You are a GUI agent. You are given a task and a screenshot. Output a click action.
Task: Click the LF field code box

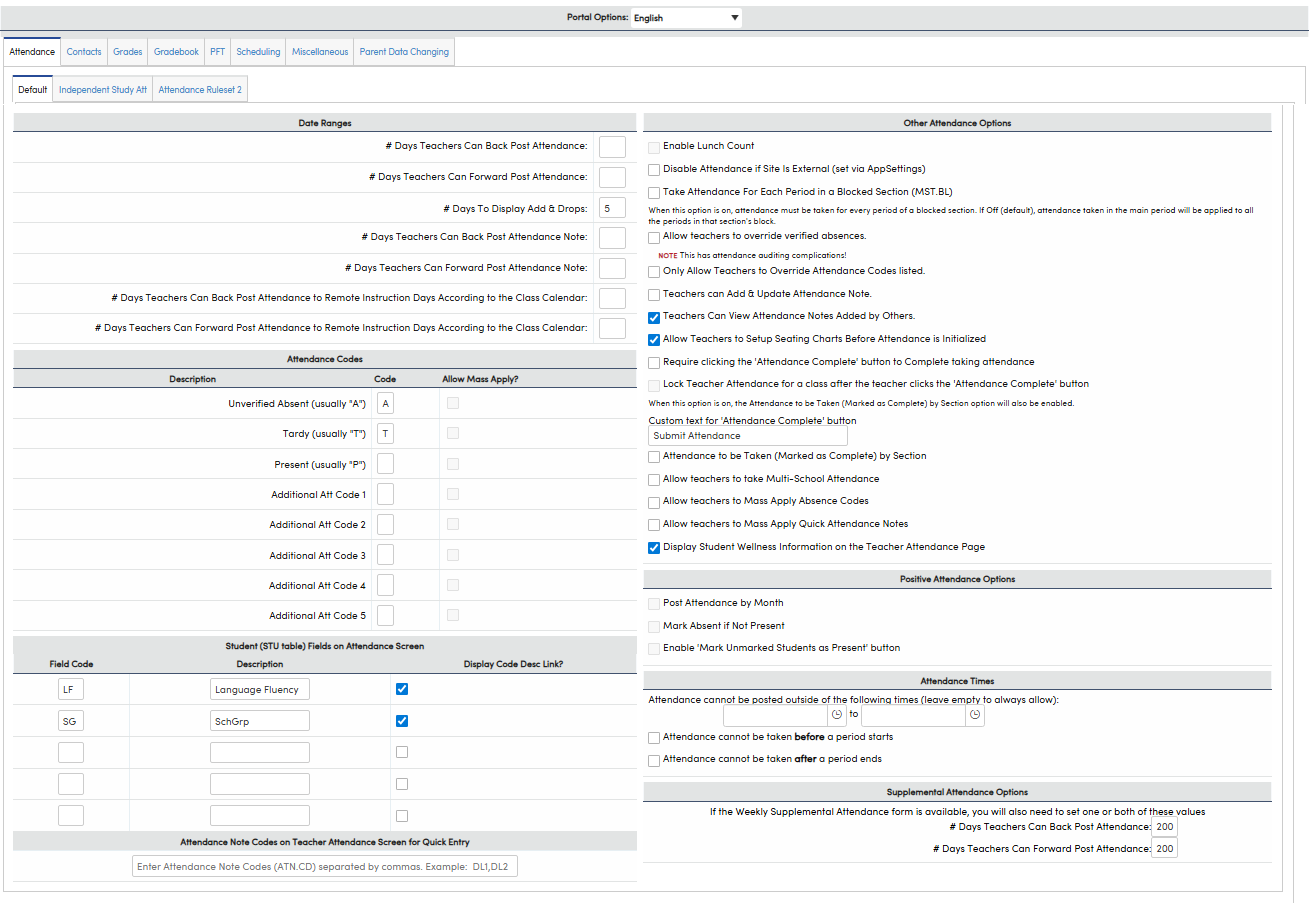[71, 689]
